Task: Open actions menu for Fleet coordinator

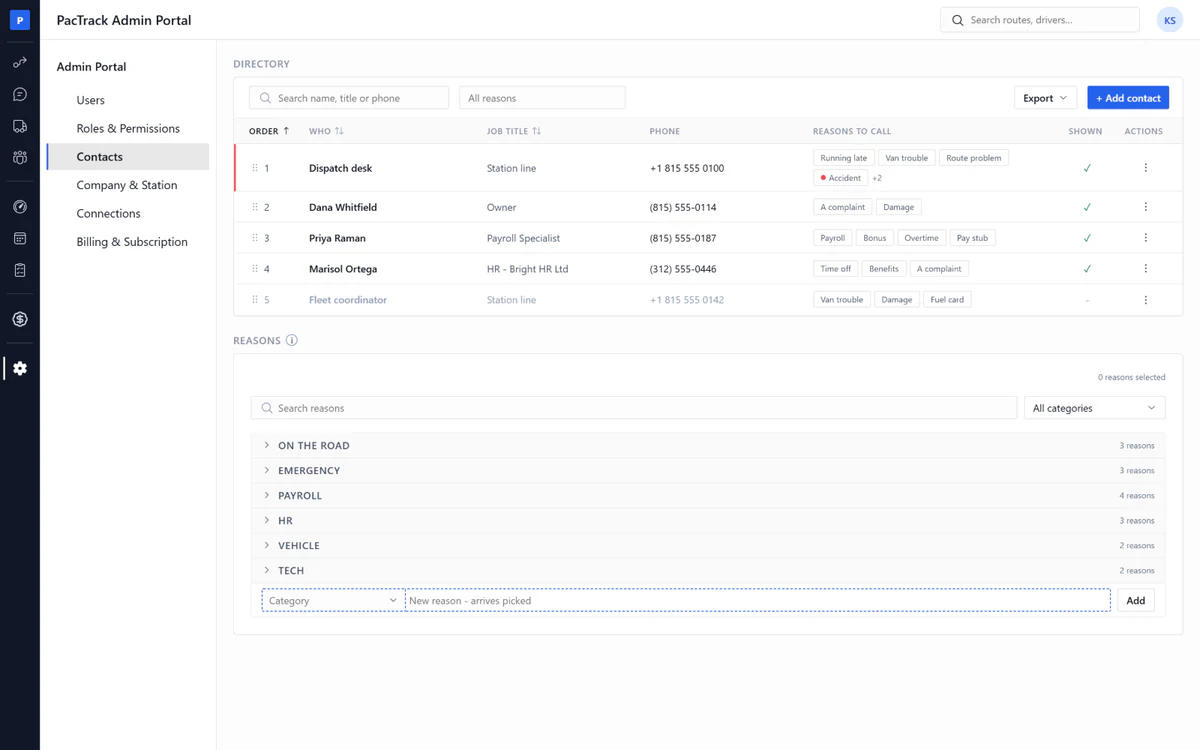Action: point(1145,300)
